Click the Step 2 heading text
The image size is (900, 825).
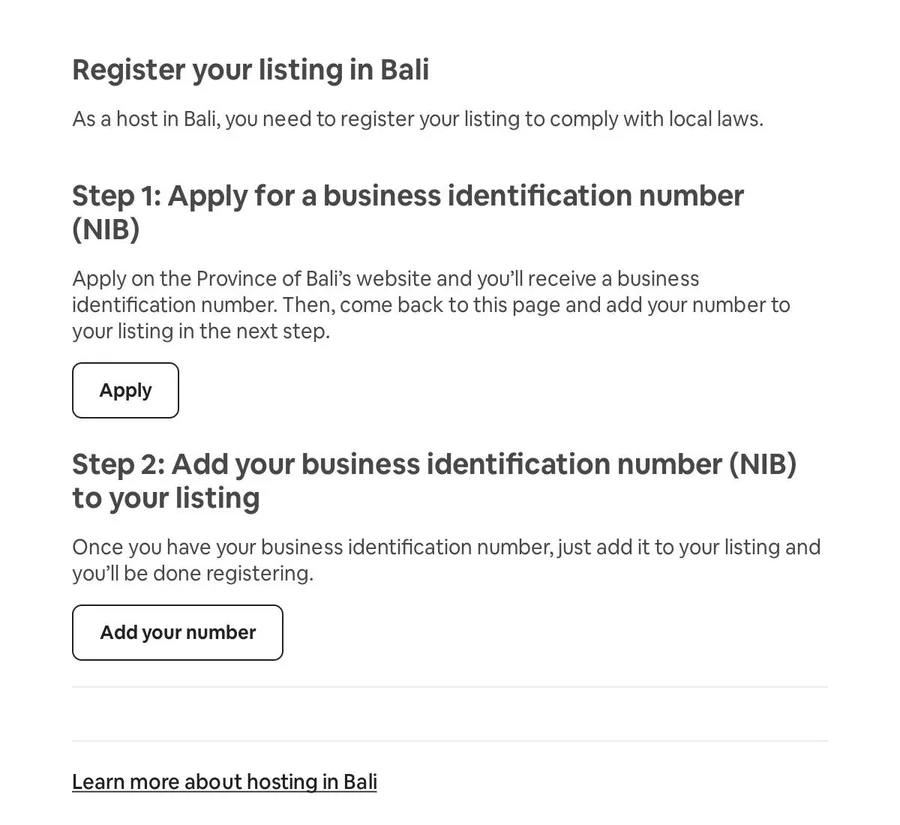(x=434, y=464)
